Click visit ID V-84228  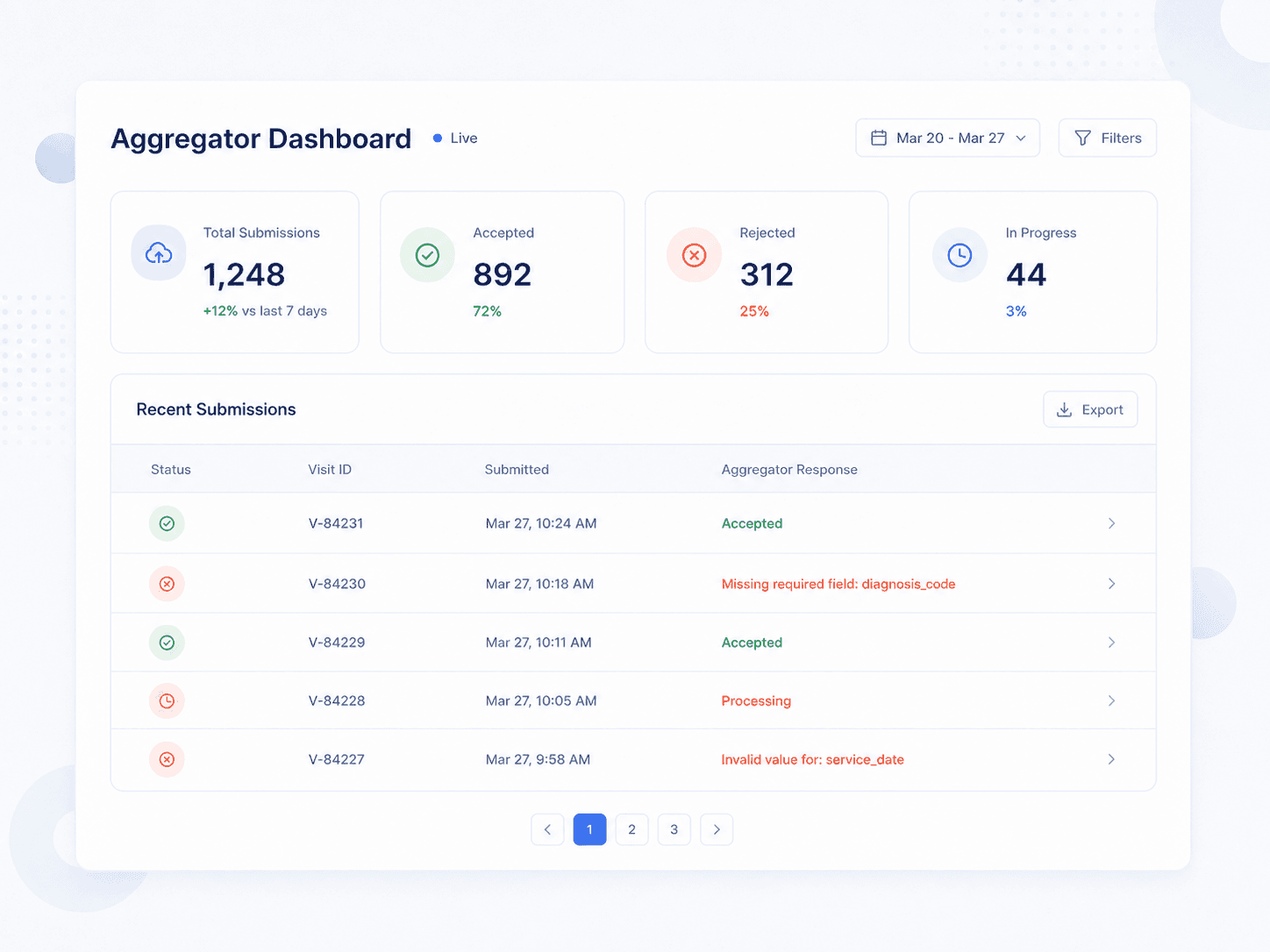click(337, 700)
